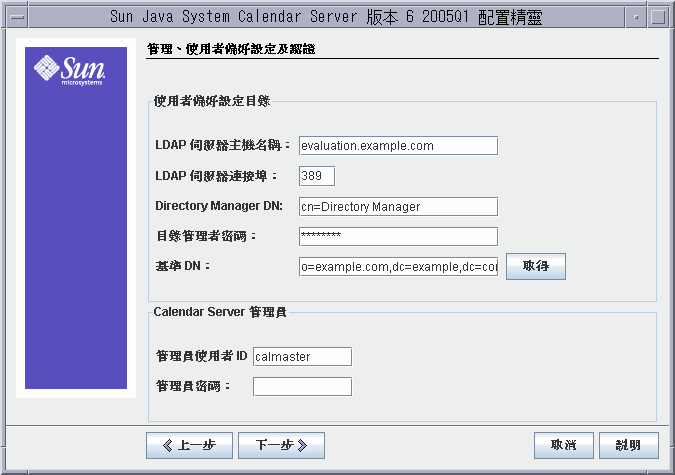Screen dimensions: 675x475
Task: Focus the empty administrator password field
Action: (x=302, y=386)
